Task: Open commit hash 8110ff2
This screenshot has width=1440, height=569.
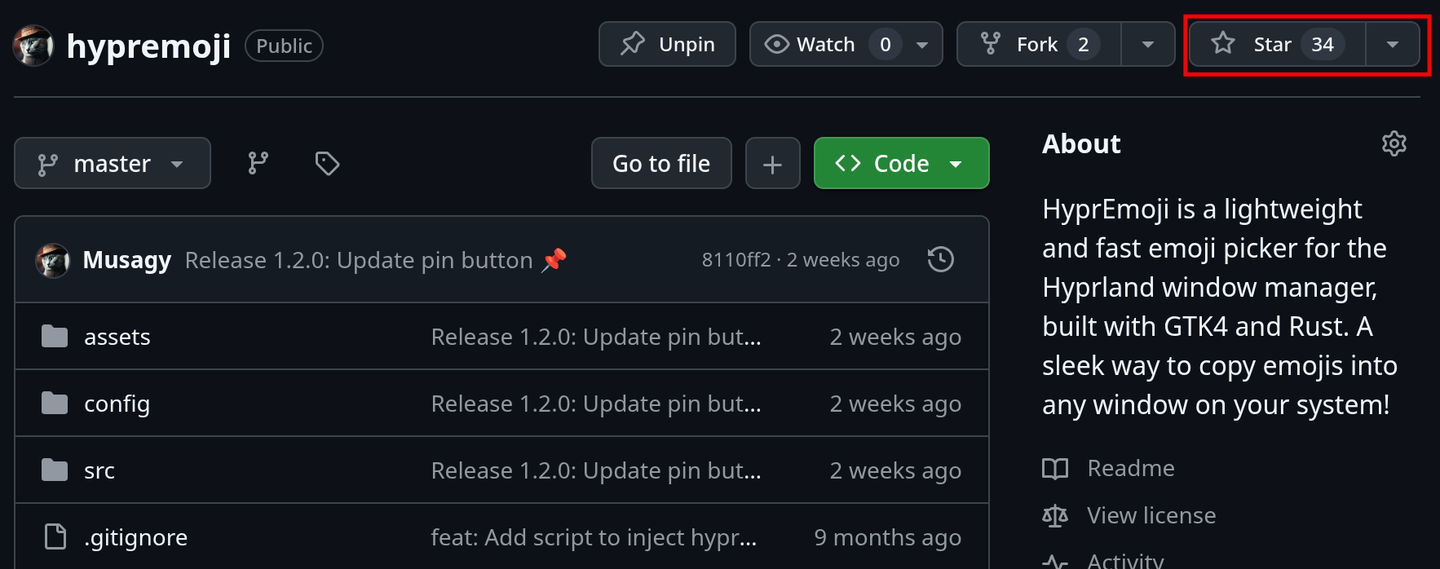Action: (x=736, y=260)
